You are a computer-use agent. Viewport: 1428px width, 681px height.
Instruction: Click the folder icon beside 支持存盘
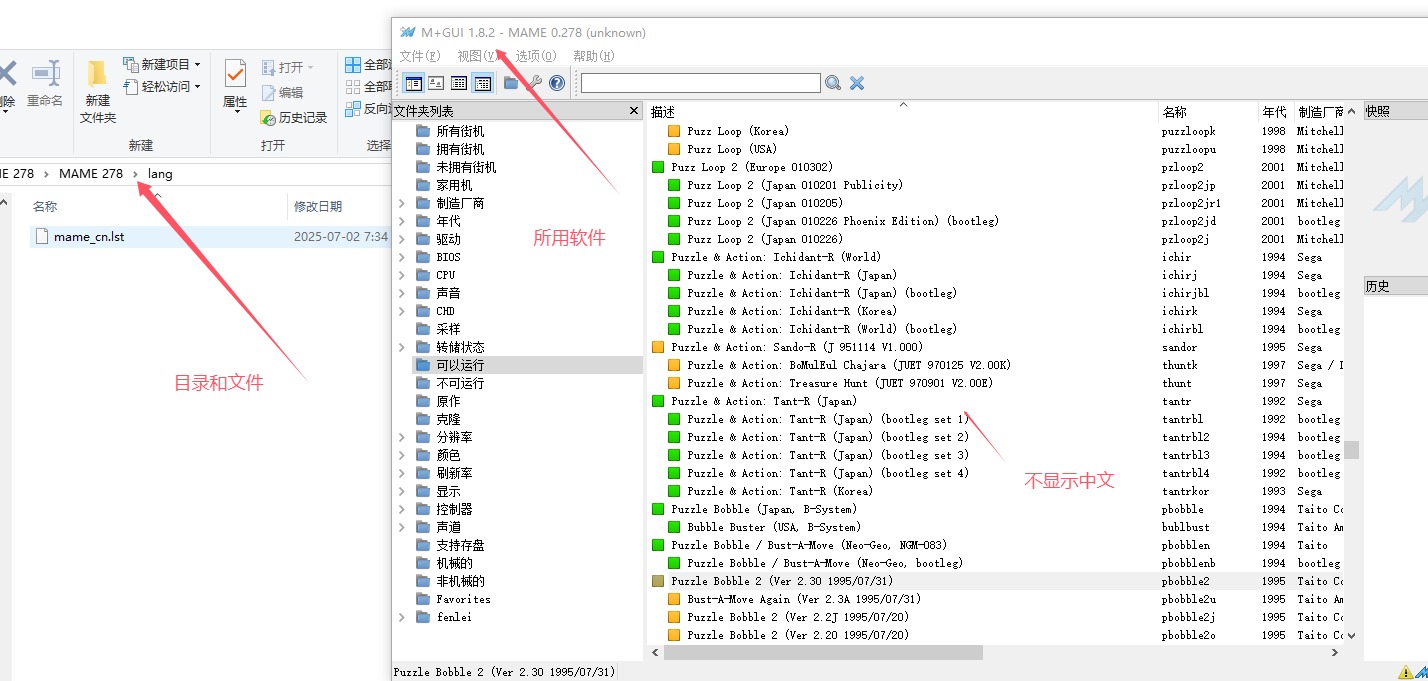pyautogui.click(x=423, y=545)
